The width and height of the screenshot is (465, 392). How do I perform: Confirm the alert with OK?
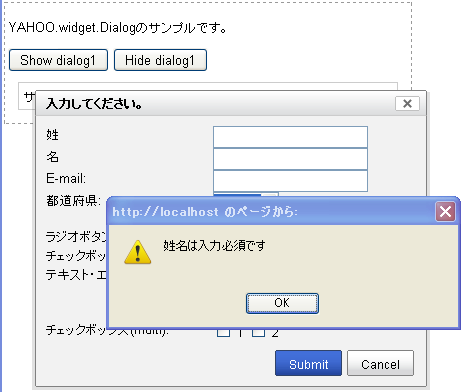282,303
